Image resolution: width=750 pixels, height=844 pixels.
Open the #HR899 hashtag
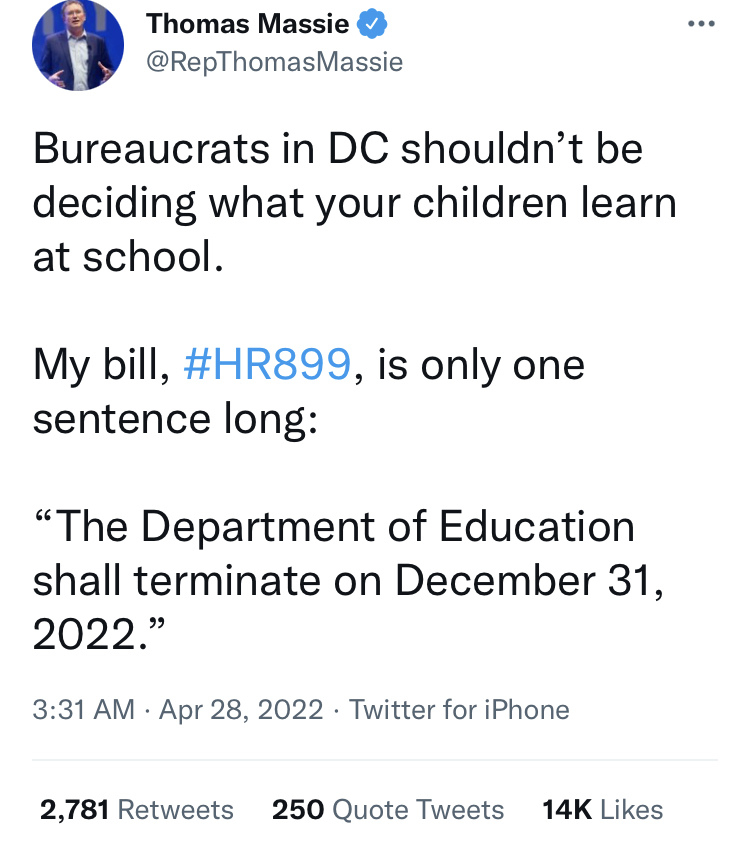point(268,365)
